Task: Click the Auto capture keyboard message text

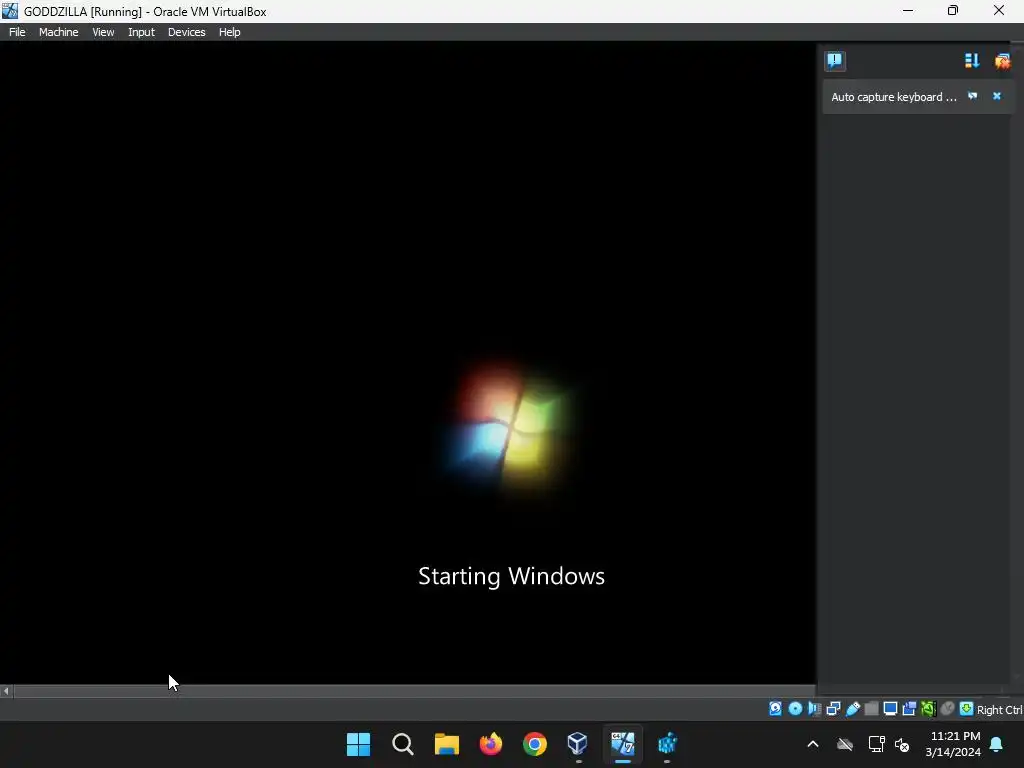Action: [893, 97]
